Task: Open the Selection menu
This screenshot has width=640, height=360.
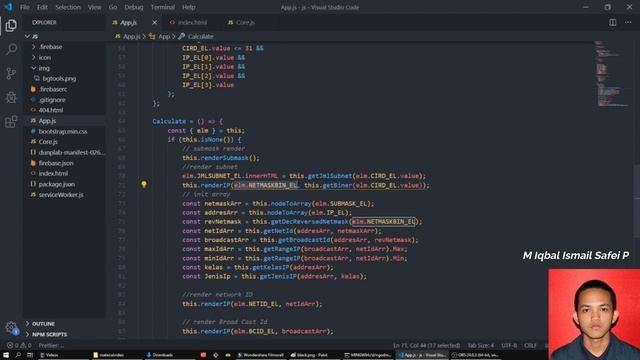Action: pos(68,7)
